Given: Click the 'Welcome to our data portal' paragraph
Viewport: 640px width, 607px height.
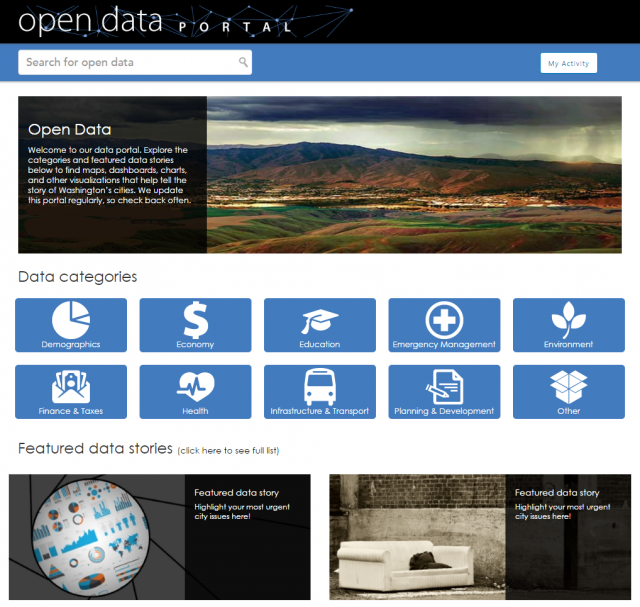Looking at the screenshot, I should tap(109, 175).
